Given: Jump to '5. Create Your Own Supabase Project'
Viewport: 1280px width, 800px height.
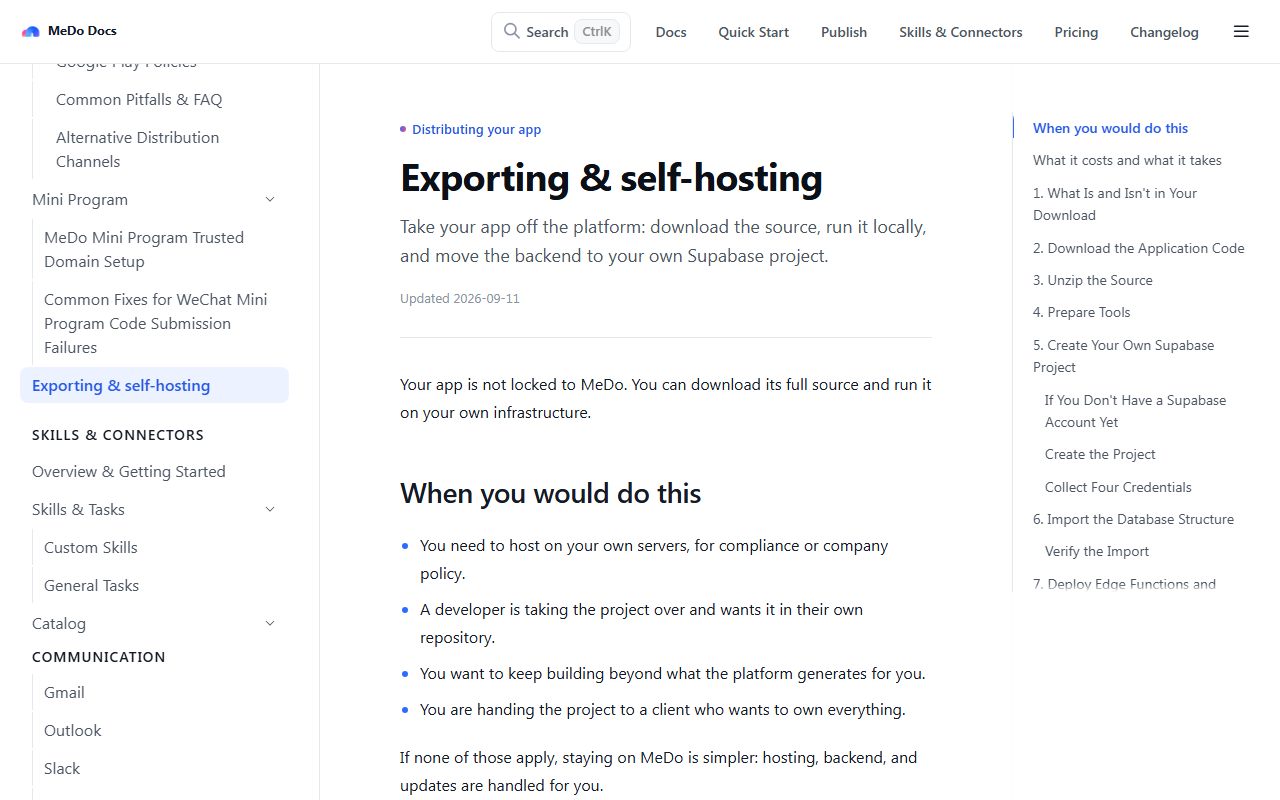Looking at the screenshot, I should point(1124,356).
